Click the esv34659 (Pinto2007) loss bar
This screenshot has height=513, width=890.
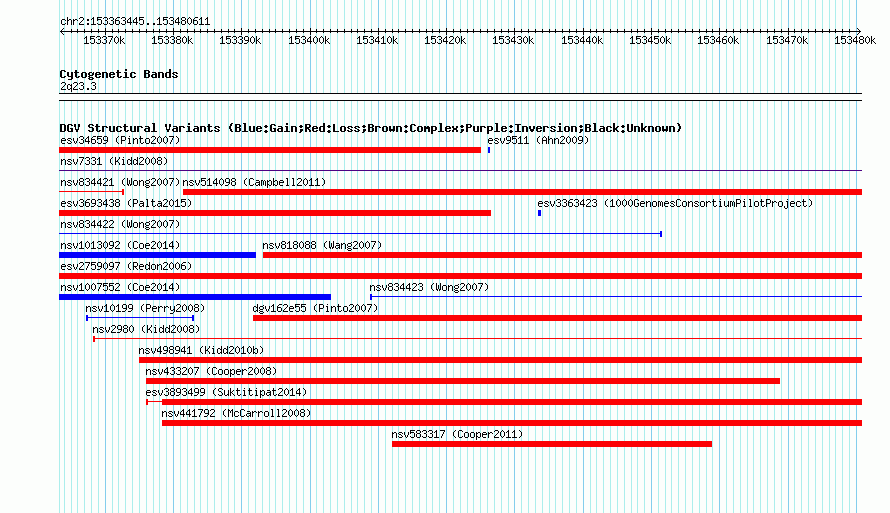click(x=270, y=150)
